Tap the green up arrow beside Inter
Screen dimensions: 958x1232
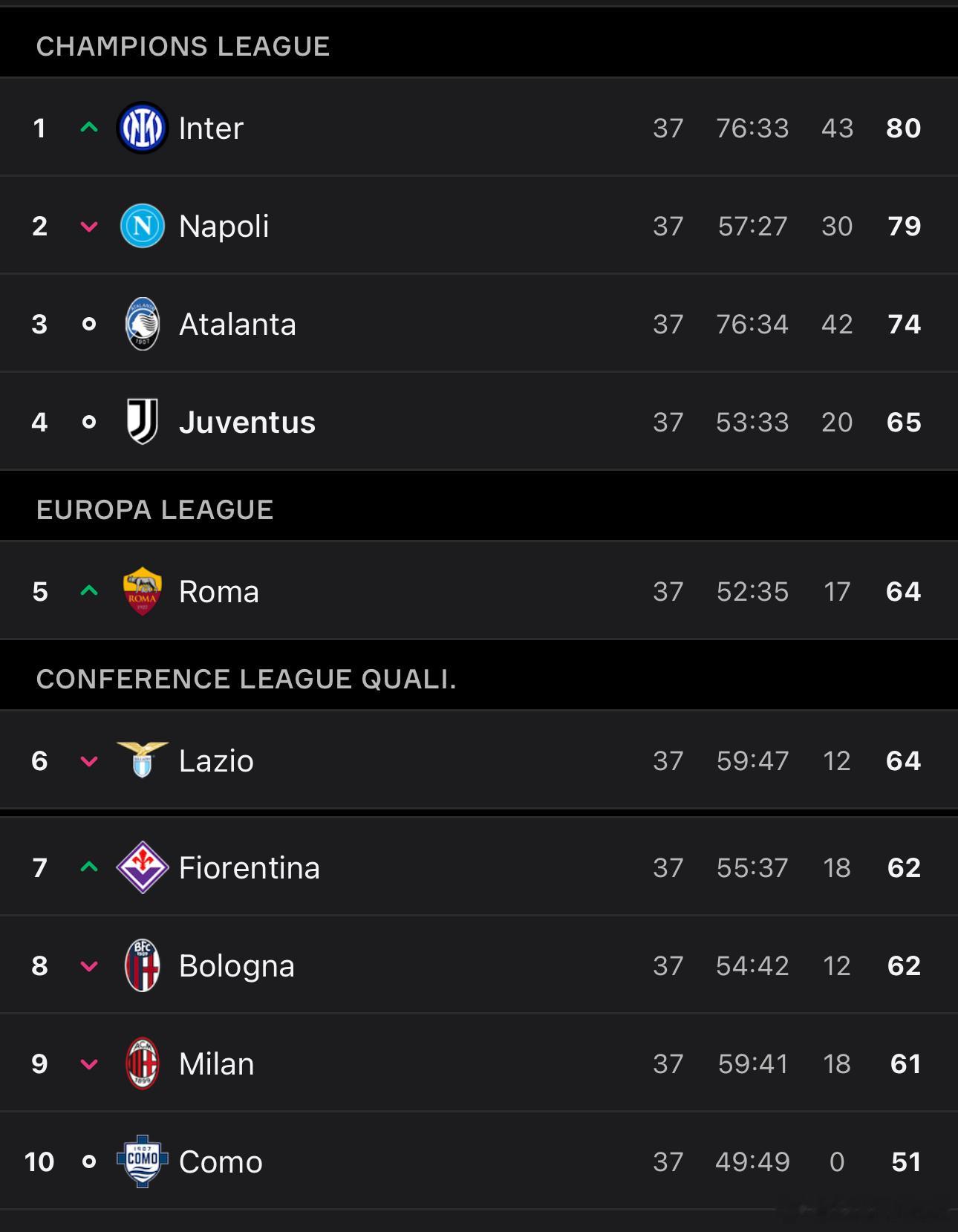coord(89,128)
